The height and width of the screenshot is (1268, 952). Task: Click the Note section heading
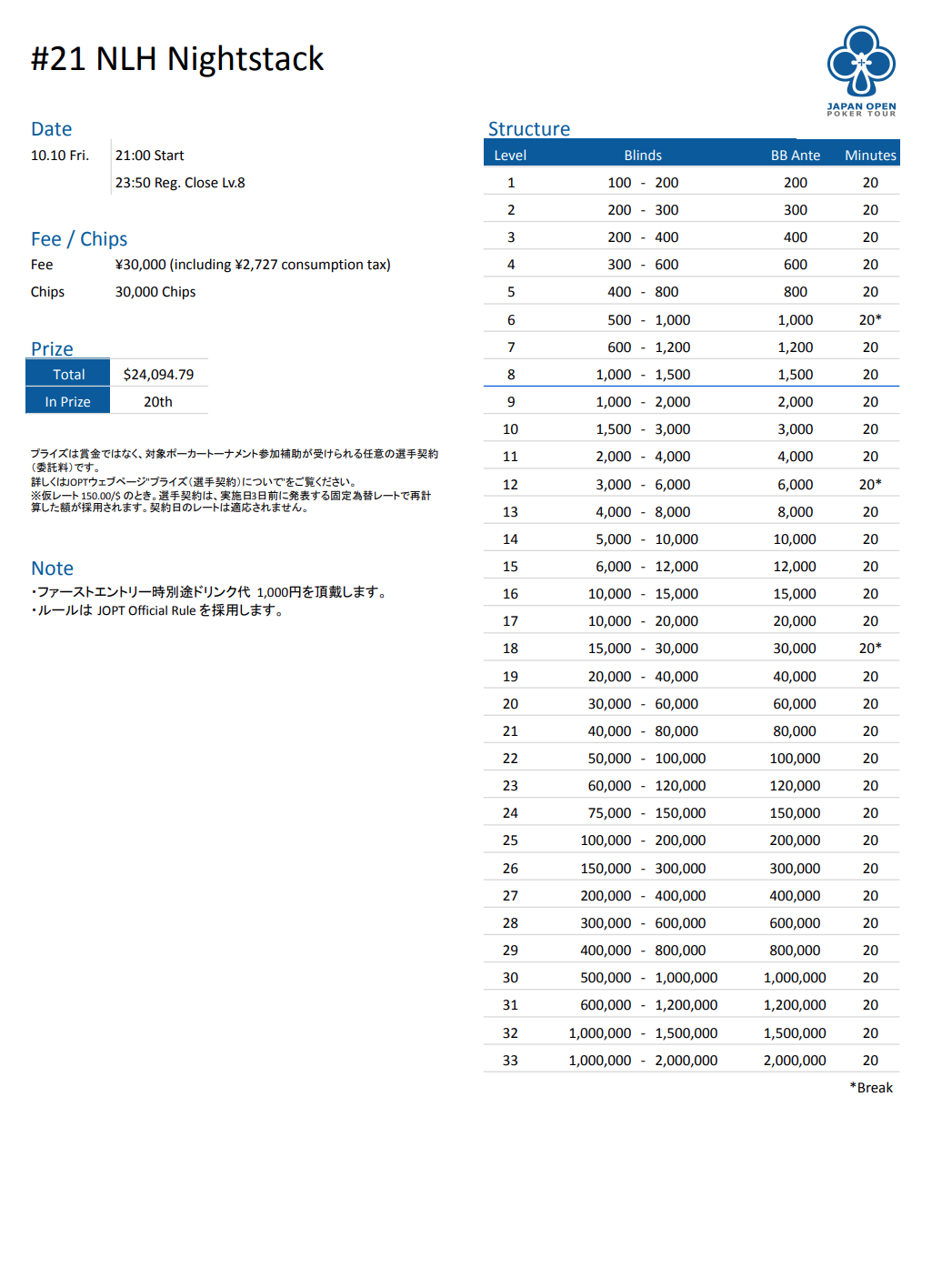pyautogui.click(x=52, y=569)
